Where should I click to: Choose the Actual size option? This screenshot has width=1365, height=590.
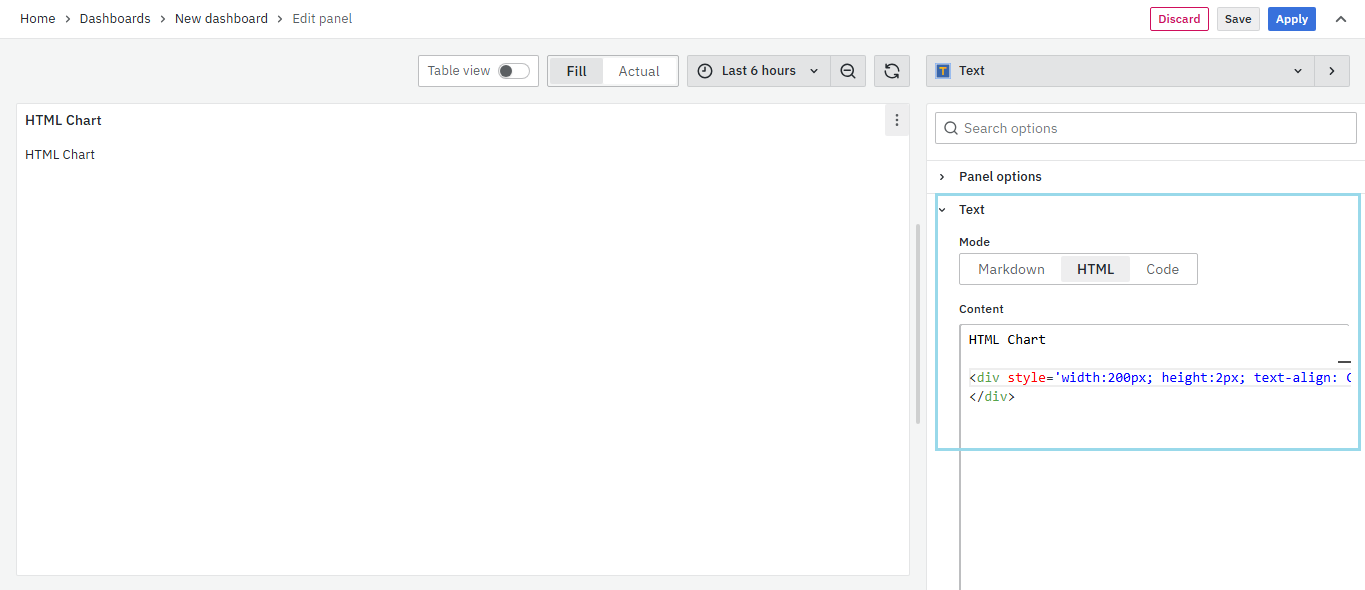coord(639,71)
